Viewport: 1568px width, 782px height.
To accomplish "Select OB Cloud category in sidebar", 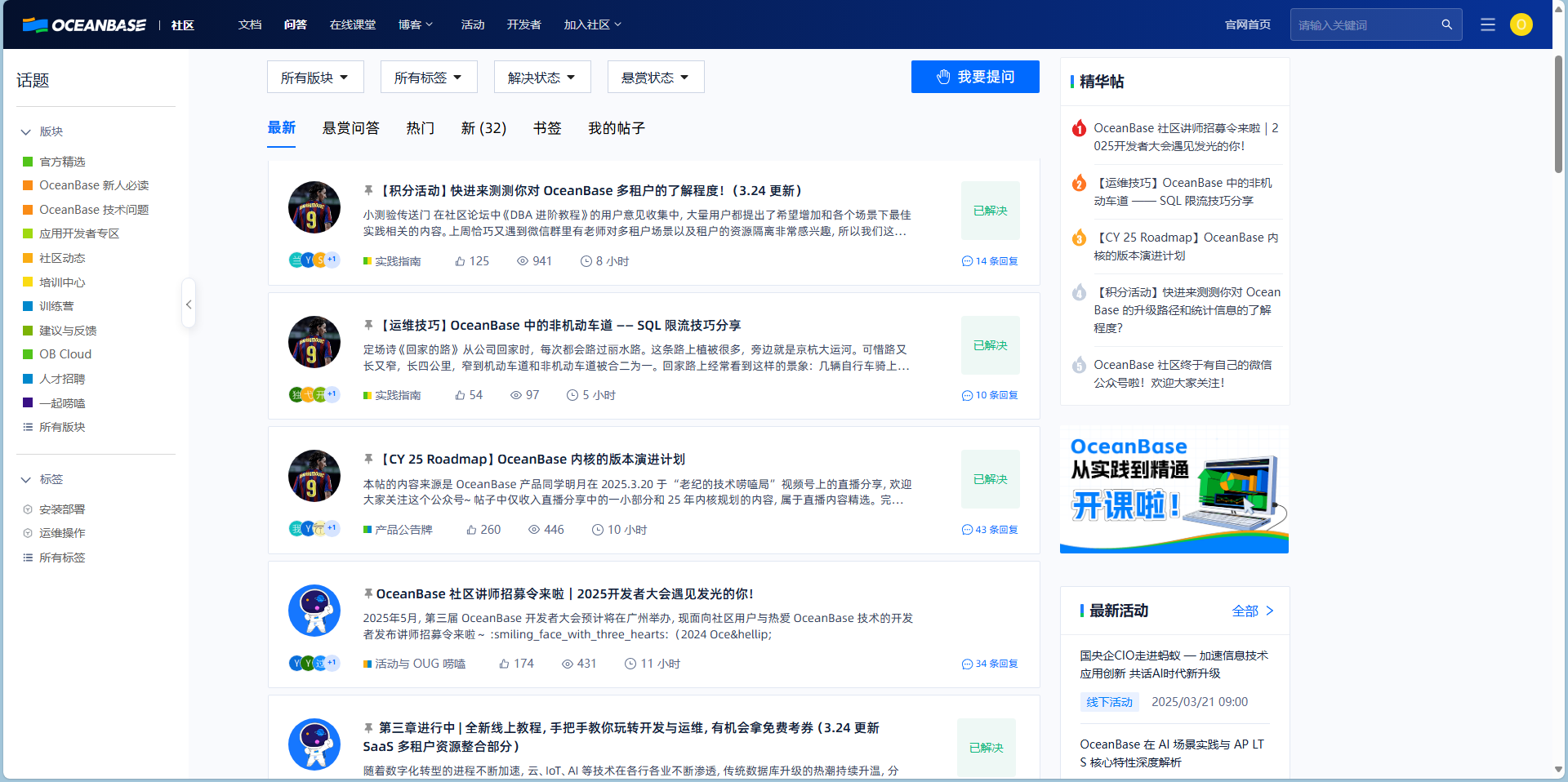I will click(65, 354).
